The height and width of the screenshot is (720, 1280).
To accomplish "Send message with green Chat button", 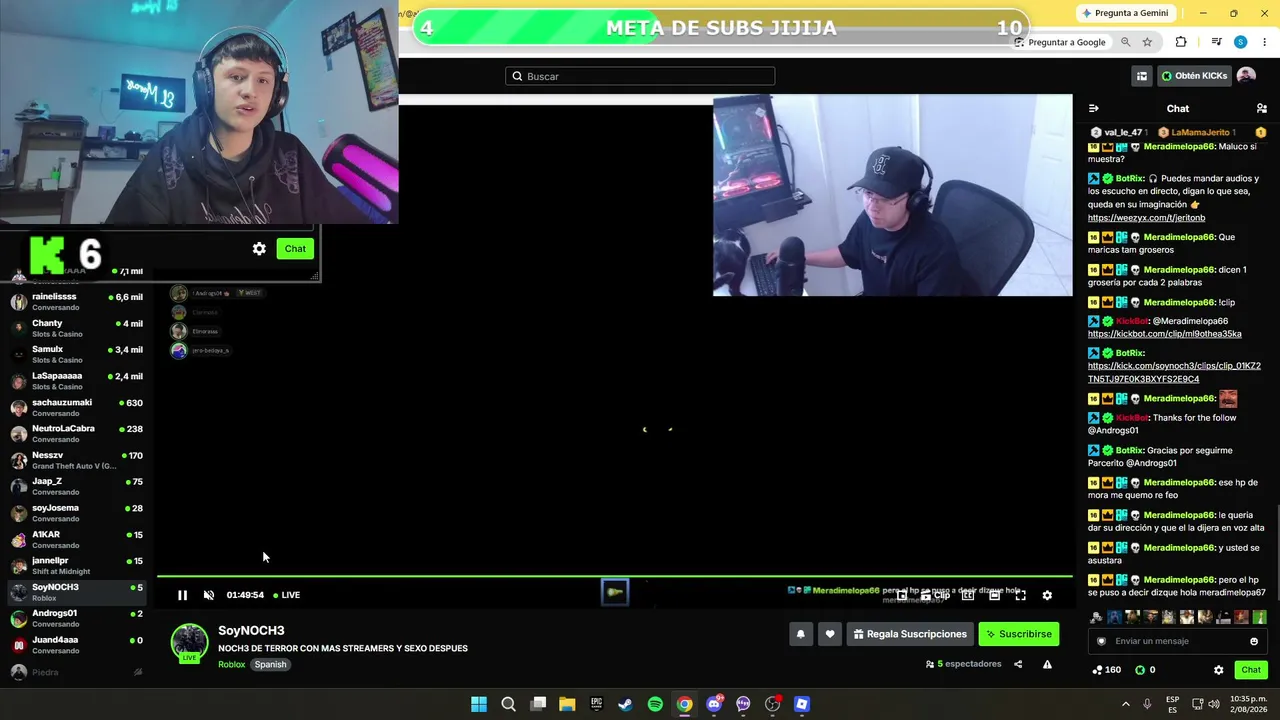I will [1251, 670].
